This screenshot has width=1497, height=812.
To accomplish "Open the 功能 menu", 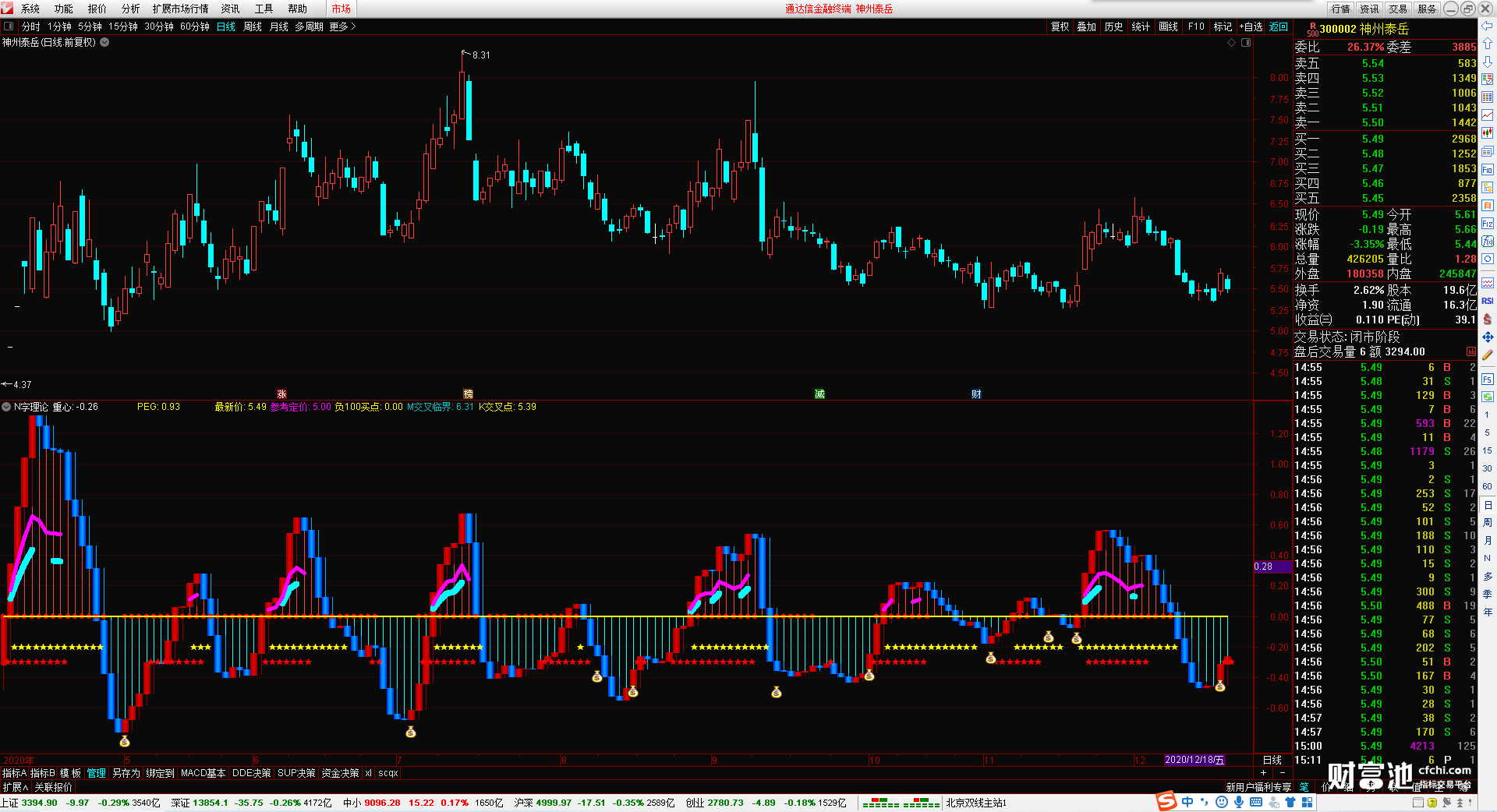I will pos(64,9).
